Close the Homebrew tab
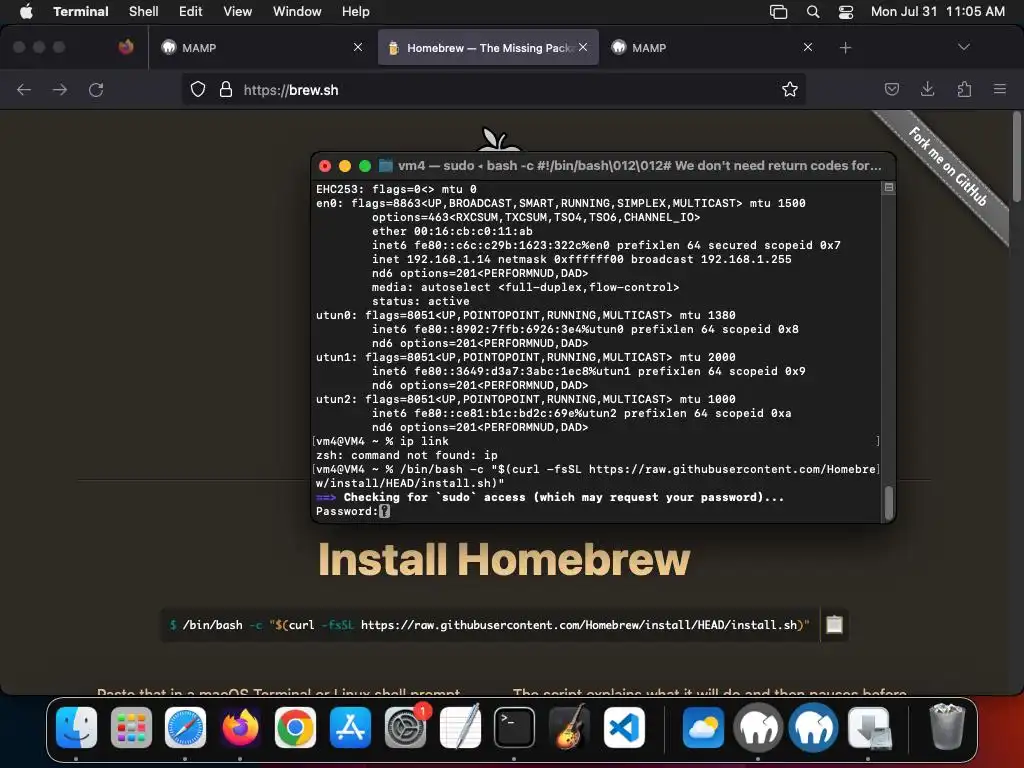This screenshot has height=768, width=1024. (583, 47)
